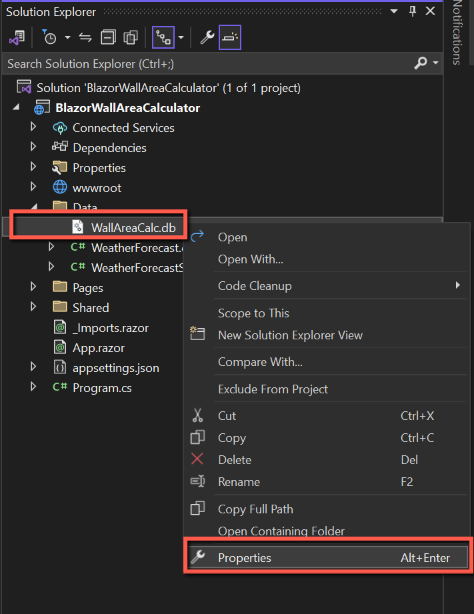Click the magnifier search icon

pyautogui.click(x=420, y=63)
